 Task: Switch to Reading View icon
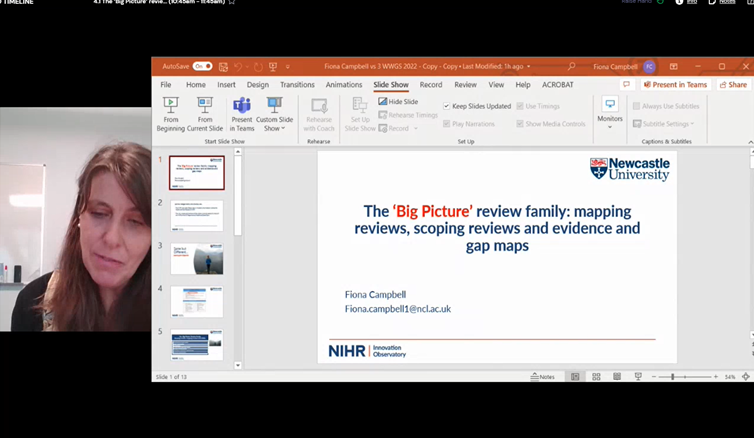tap(617, 377)
